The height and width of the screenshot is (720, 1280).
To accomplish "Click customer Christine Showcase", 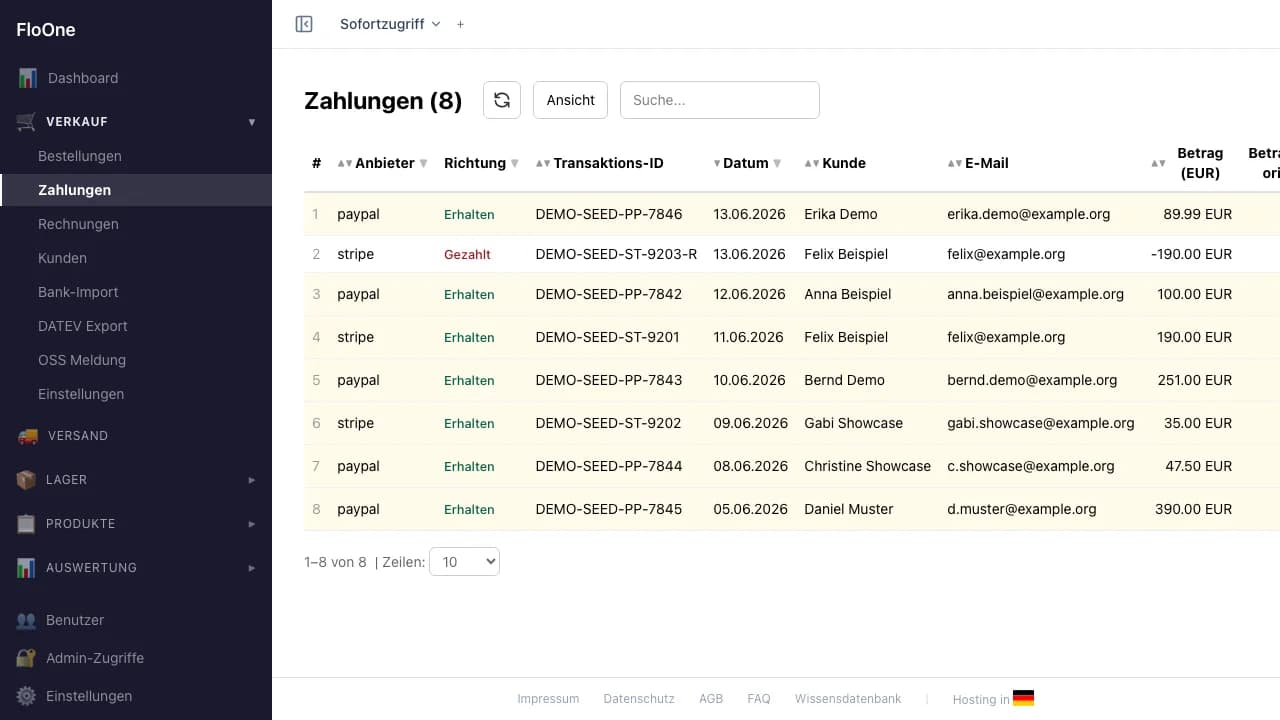I will coord(867,466).
